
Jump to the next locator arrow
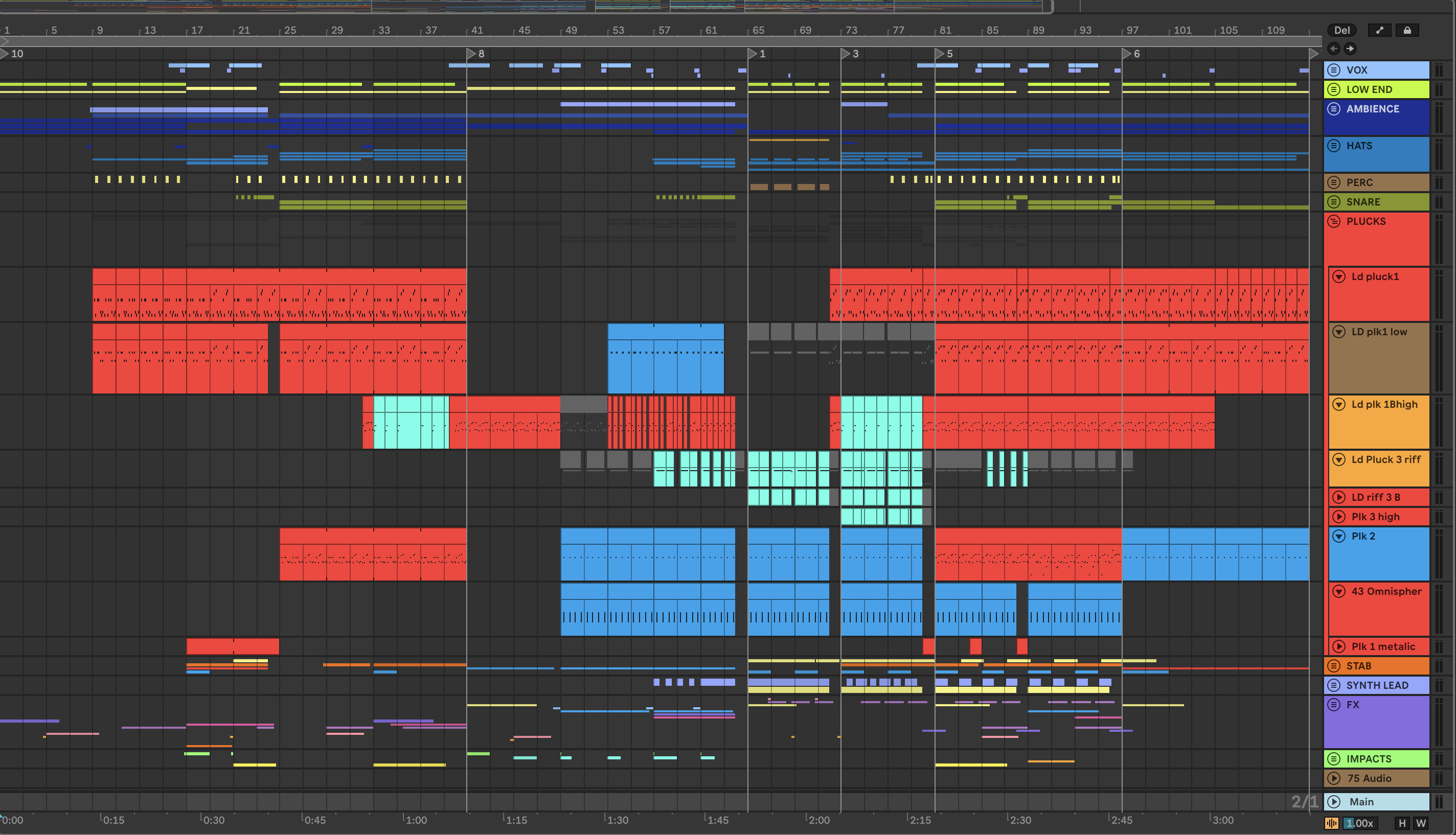1350,49
